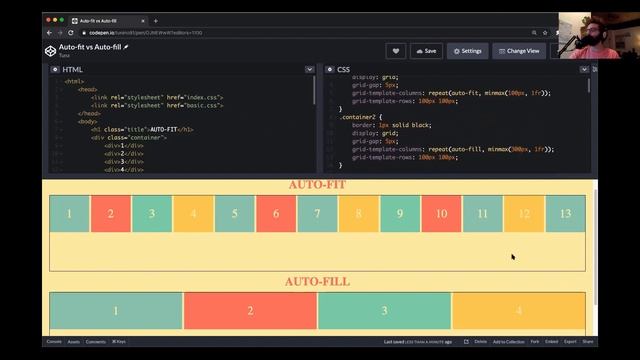Click Fork in the footer
The image size is (640, 360).
pos(535,342)
